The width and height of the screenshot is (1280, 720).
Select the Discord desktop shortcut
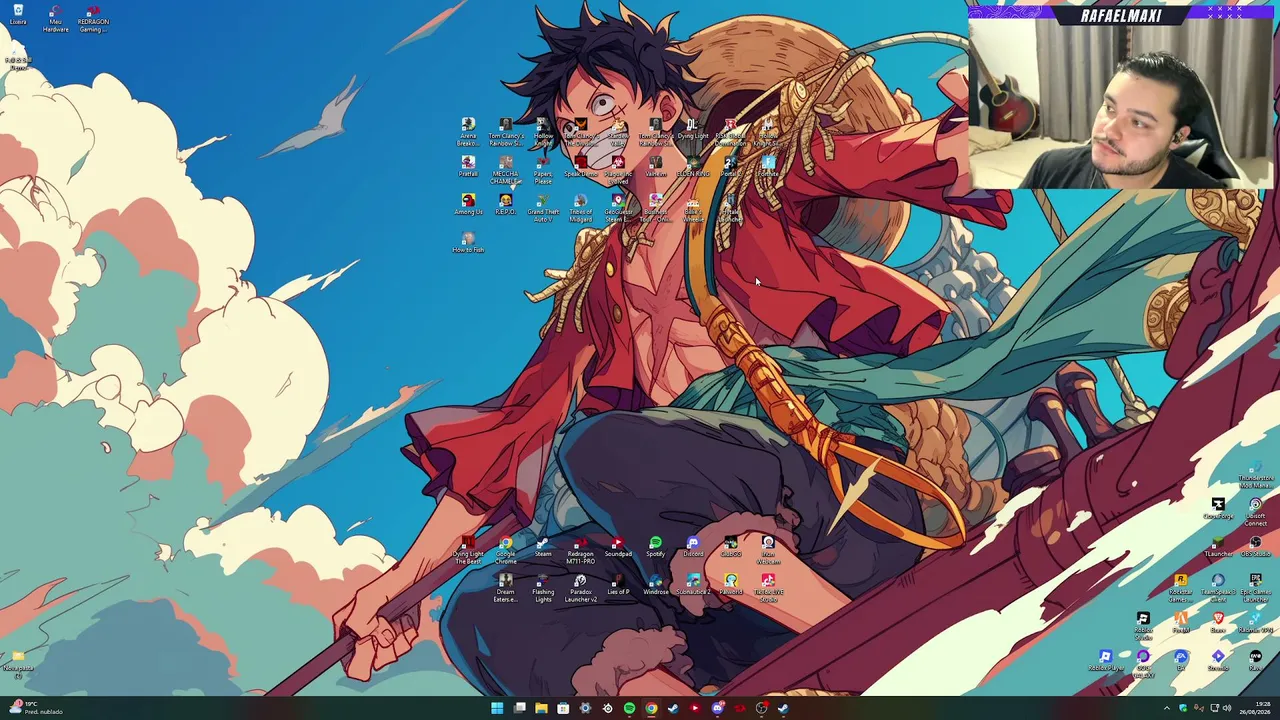pyautogui.click(x=693, y=547)
